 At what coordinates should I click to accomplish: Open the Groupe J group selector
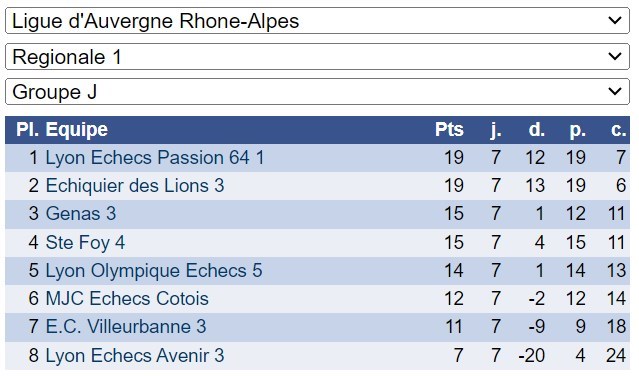[317, 92]
